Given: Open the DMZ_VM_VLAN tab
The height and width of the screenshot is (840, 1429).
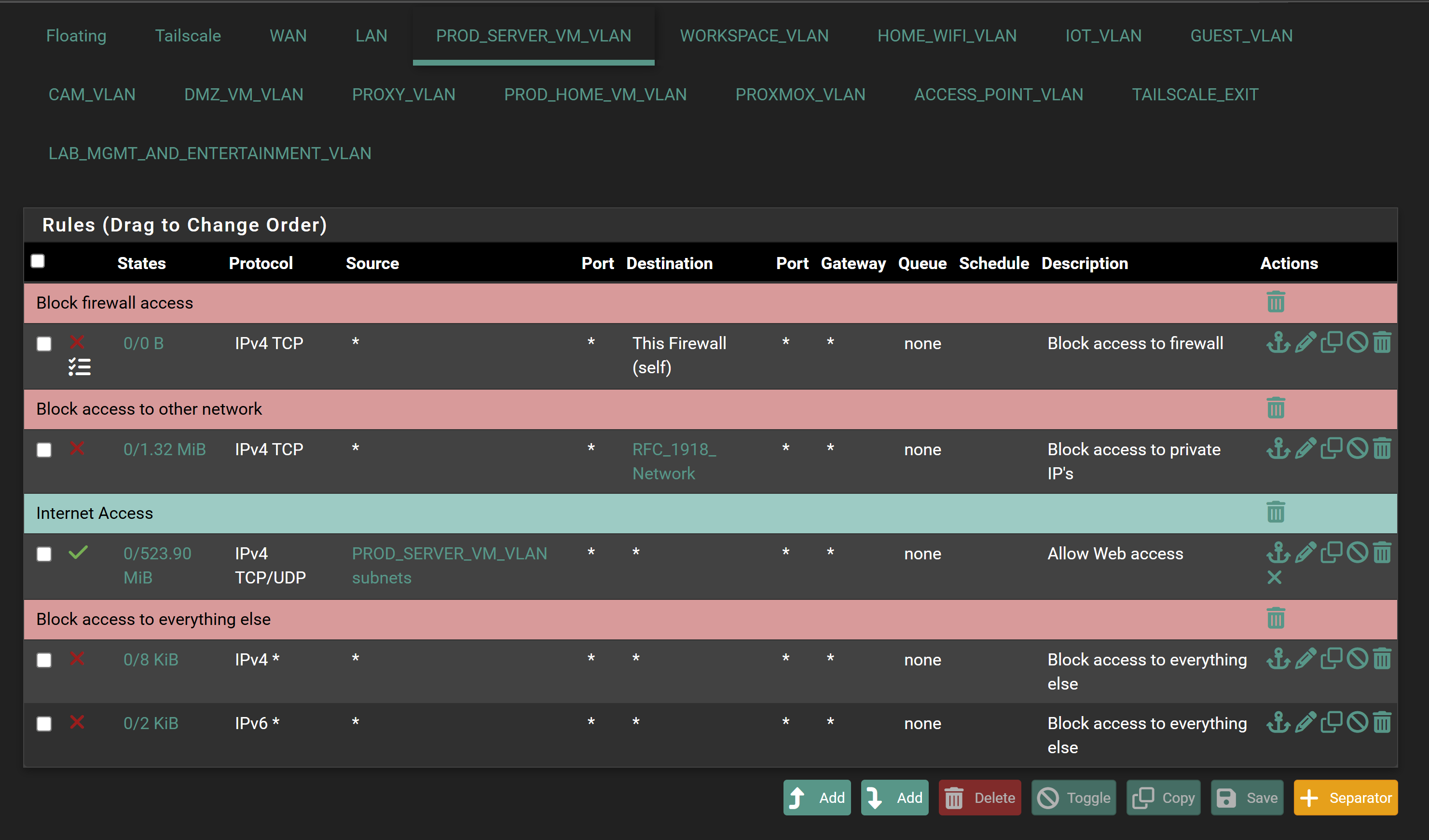Looking at the screenshot, I should point(243,95).
